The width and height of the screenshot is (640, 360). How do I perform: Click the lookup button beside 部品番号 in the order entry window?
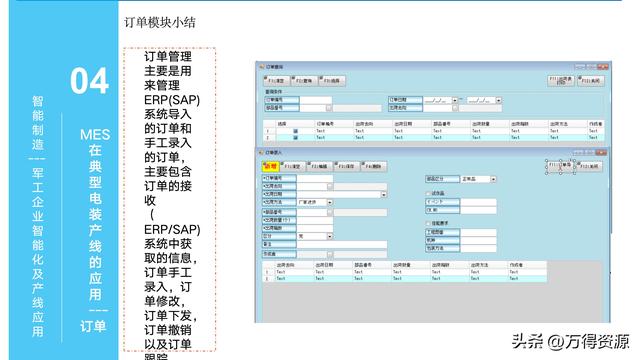pos(330,213)
